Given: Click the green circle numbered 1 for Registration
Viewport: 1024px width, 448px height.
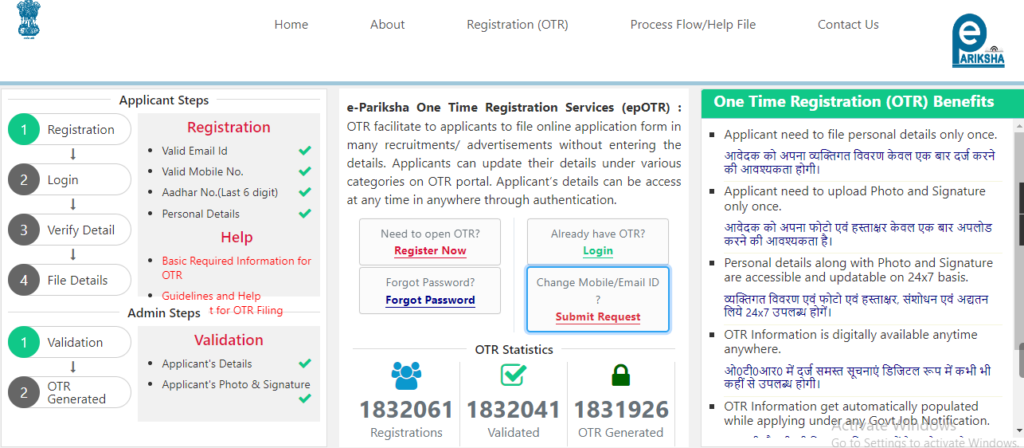Looking at the screenshot, I should pyautogui.click(x=24, y=129).
